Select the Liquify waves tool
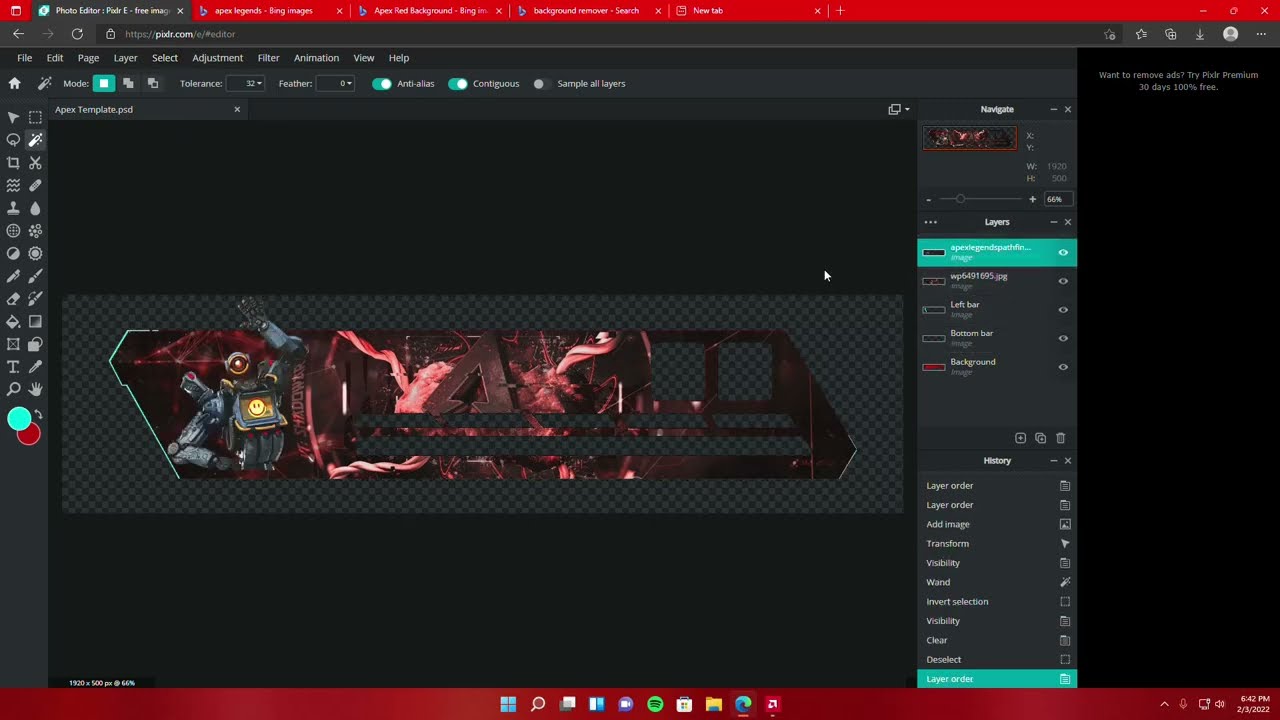The width and height of the screenshot is (1280, 720). coord(13,185)
